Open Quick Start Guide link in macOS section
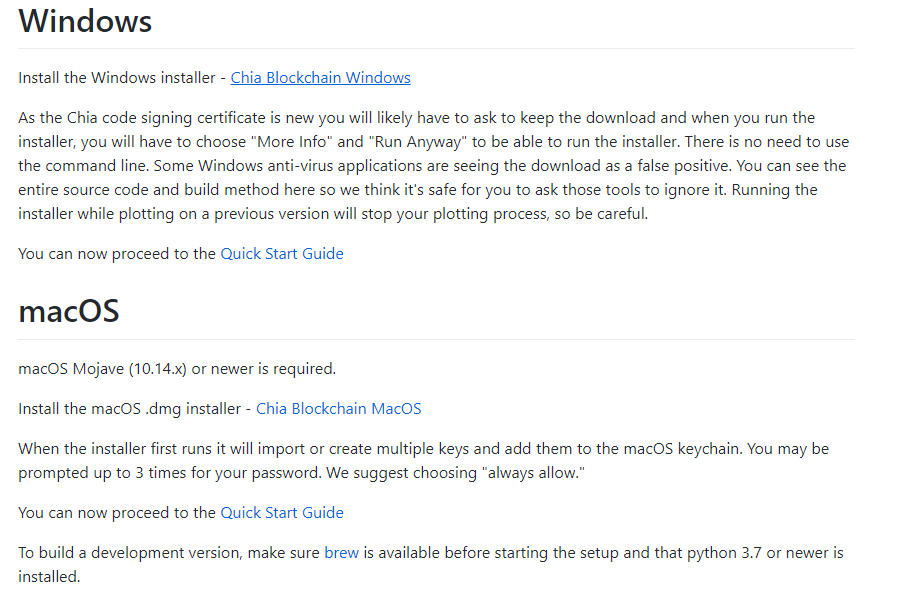 (282, 513)
